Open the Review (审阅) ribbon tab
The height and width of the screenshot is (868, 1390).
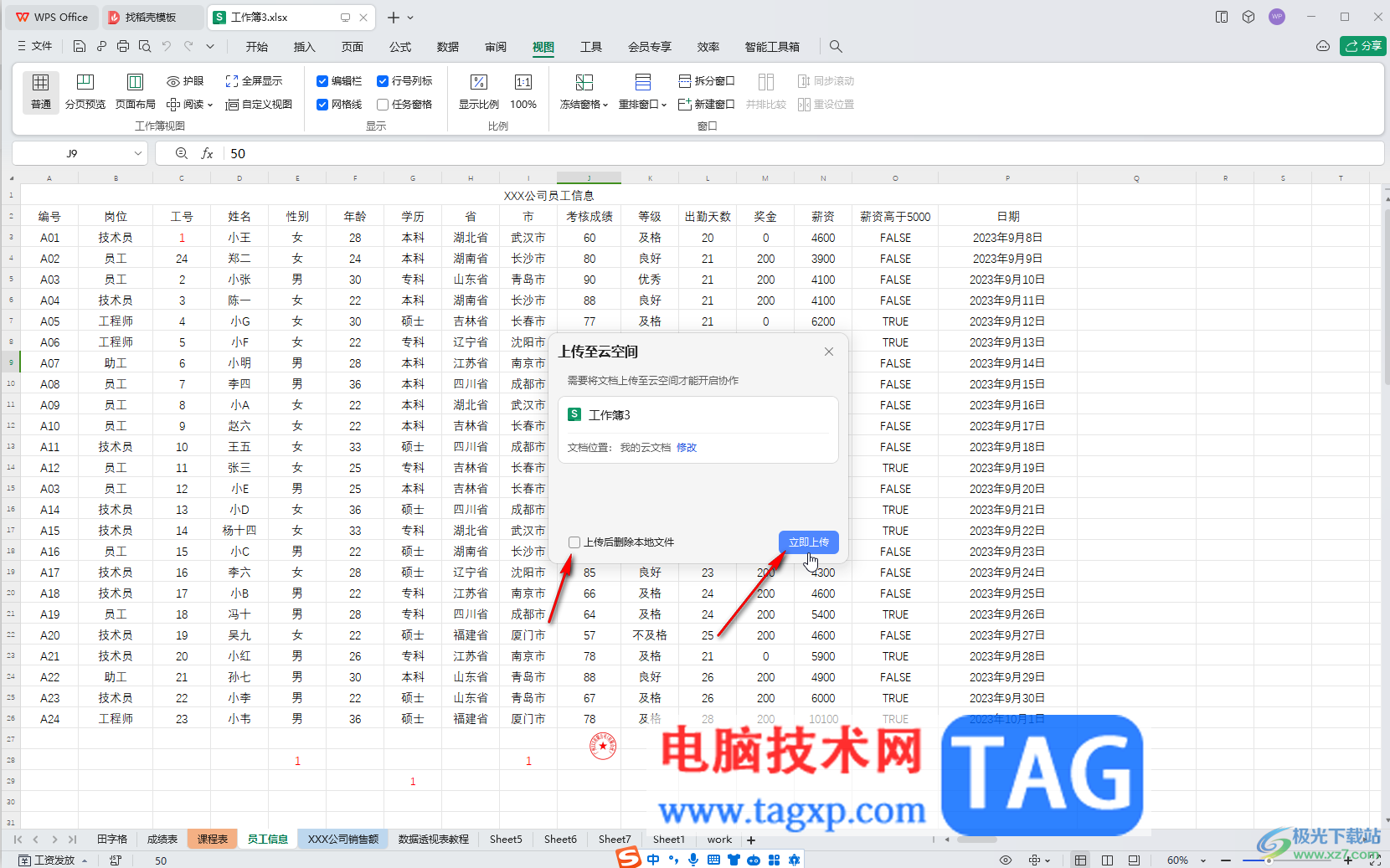click(496, 47)
